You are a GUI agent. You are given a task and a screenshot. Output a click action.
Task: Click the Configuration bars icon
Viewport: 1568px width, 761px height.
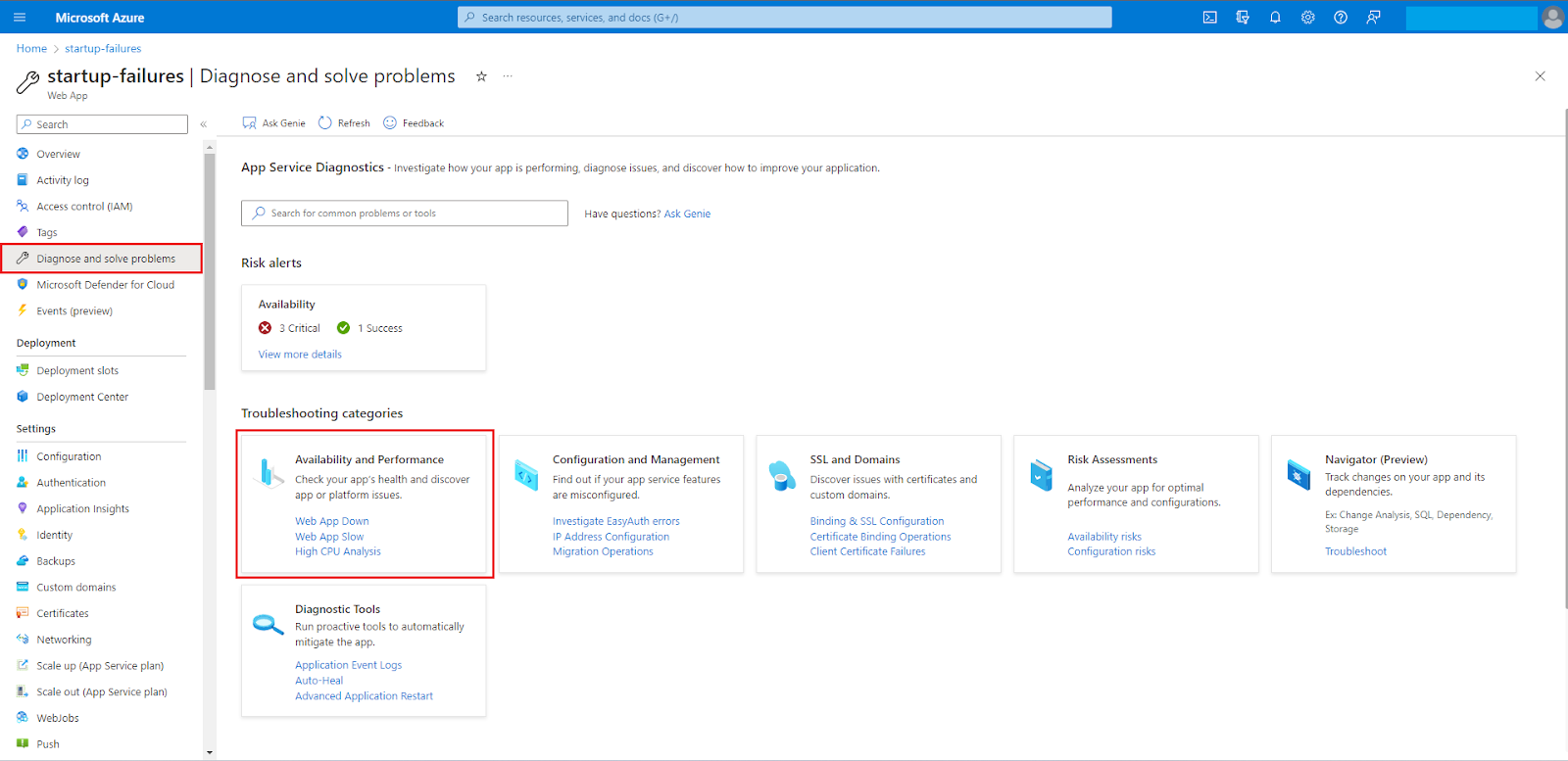pyautogui.click(x=23, y=456)
